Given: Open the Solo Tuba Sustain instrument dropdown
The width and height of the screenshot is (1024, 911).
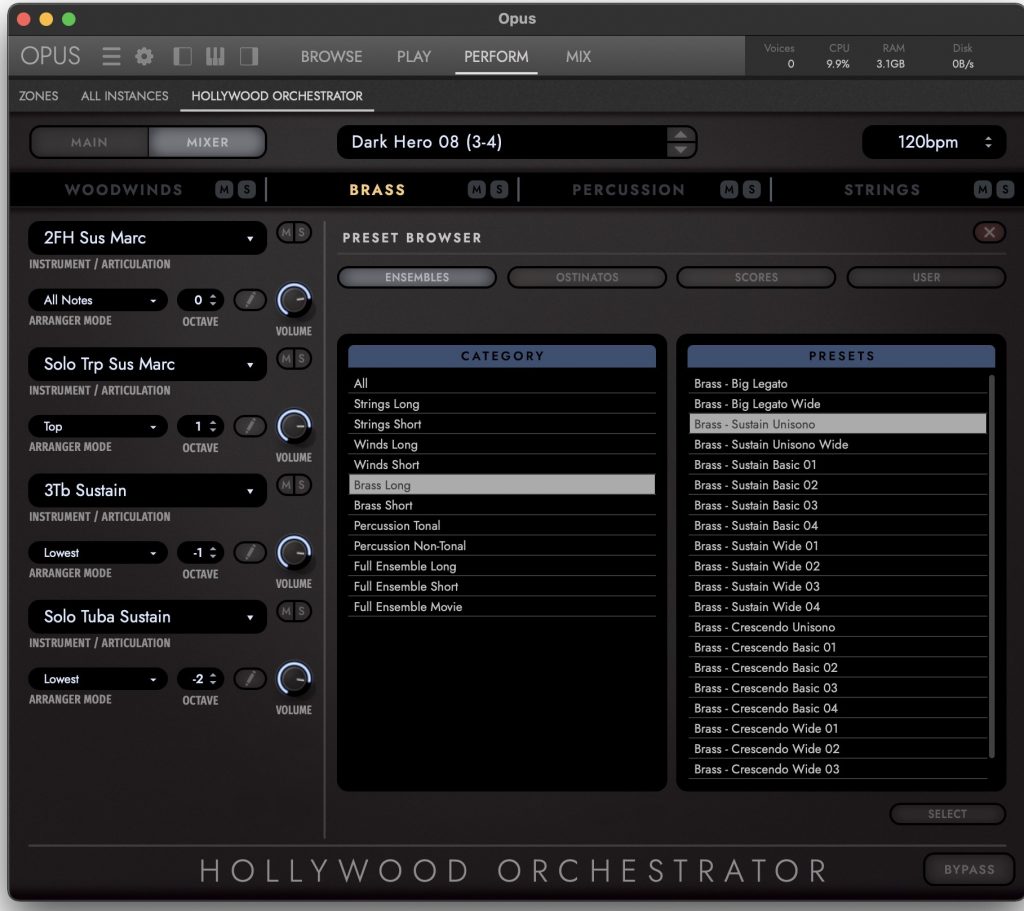Looking at the screenshot, I should pos(147,616).
